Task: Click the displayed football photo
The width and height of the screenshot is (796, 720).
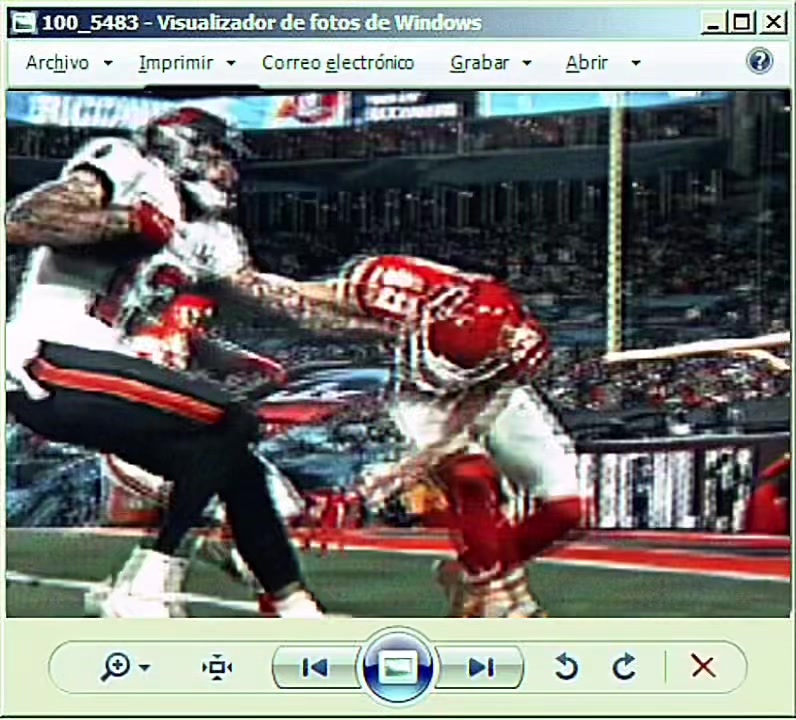Action: coord(398,354)
